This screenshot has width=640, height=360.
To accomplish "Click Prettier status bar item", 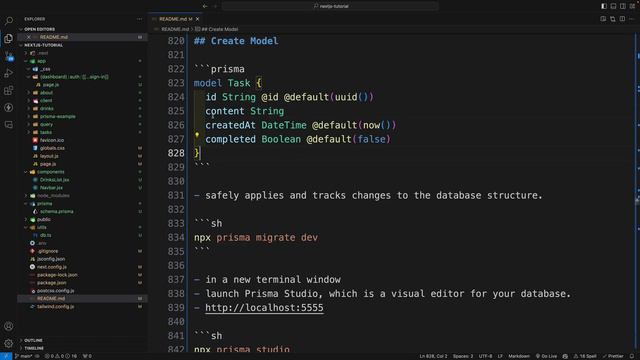I will tap(613, 356).
